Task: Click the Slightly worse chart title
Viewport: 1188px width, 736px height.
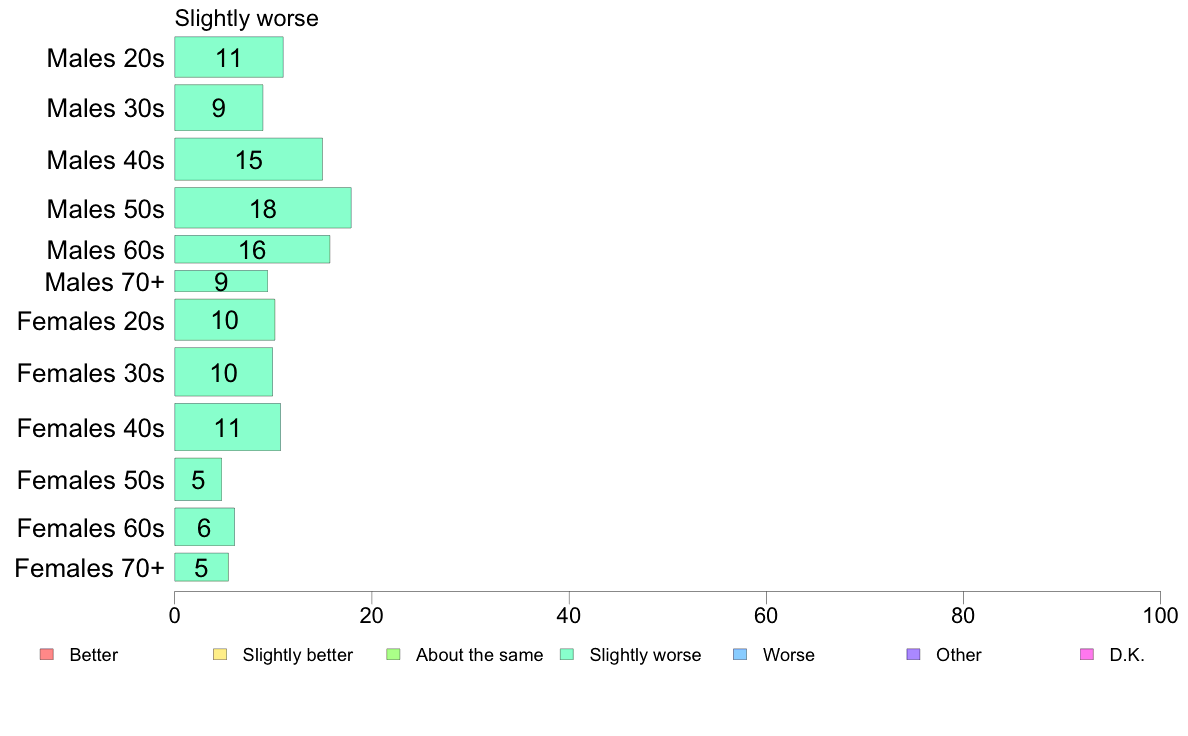Action: [246, 18]
